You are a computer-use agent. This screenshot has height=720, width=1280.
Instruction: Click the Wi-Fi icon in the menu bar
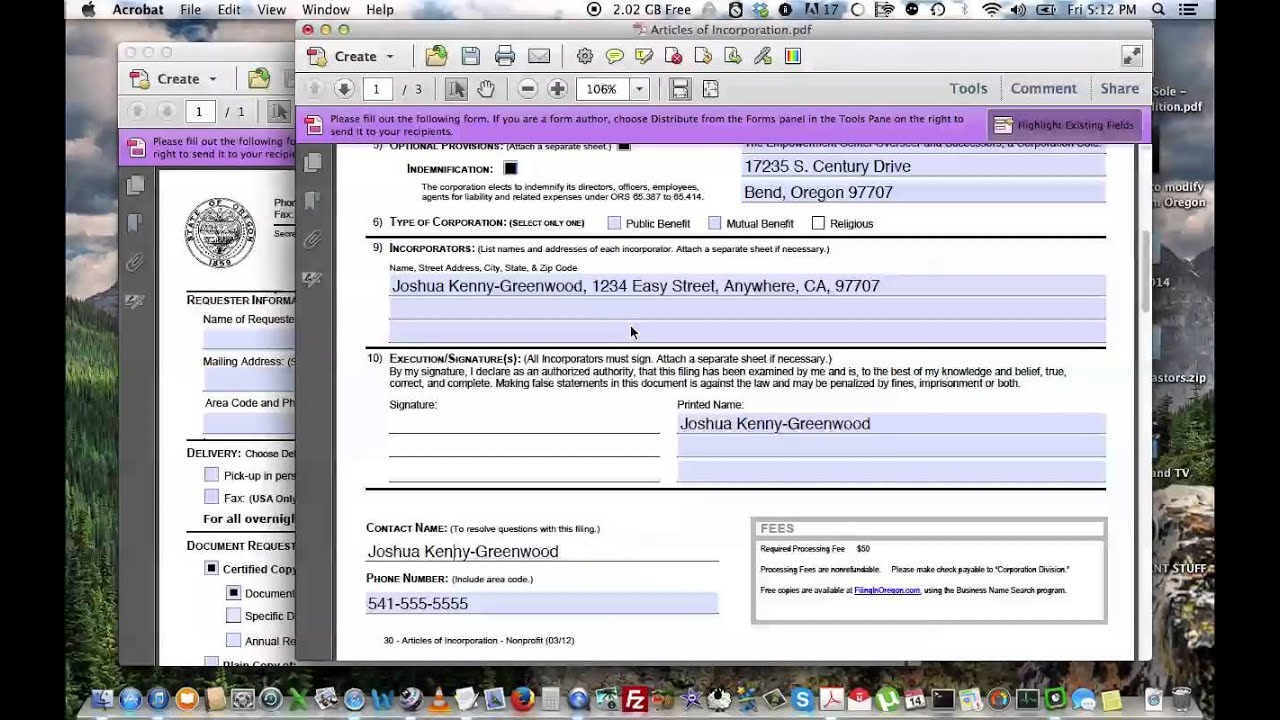tap(992, 9)
